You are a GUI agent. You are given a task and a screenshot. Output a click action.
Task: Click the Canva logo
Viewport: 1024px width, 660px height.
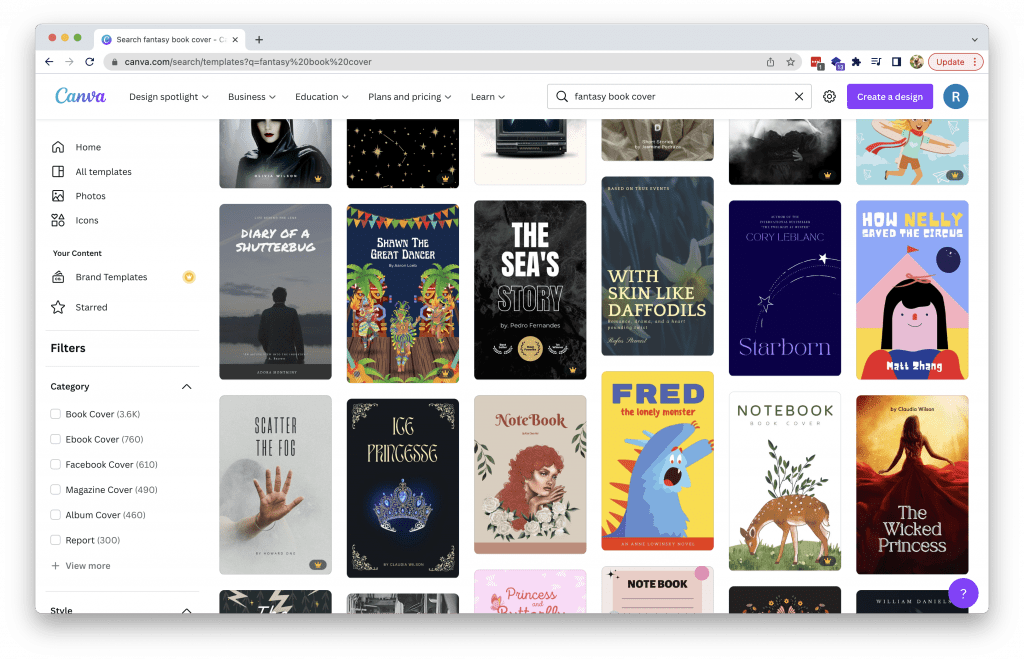[80, 96]
